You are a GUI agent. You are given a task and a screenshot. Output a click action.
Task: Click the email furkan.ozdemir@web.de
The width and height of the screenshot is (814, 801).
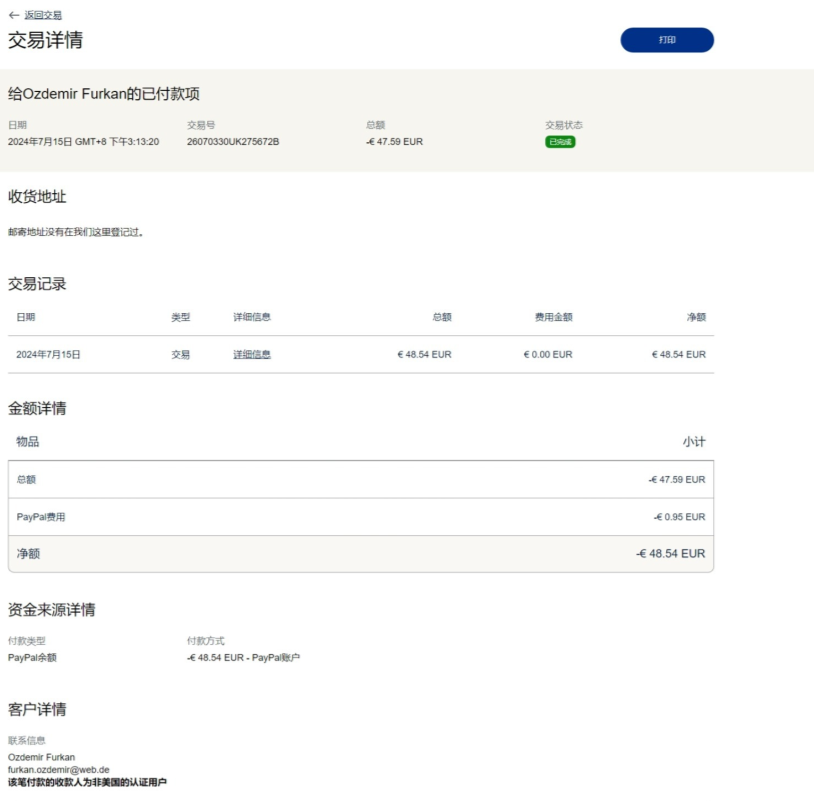pyautogui.click(x=59, y=770)
